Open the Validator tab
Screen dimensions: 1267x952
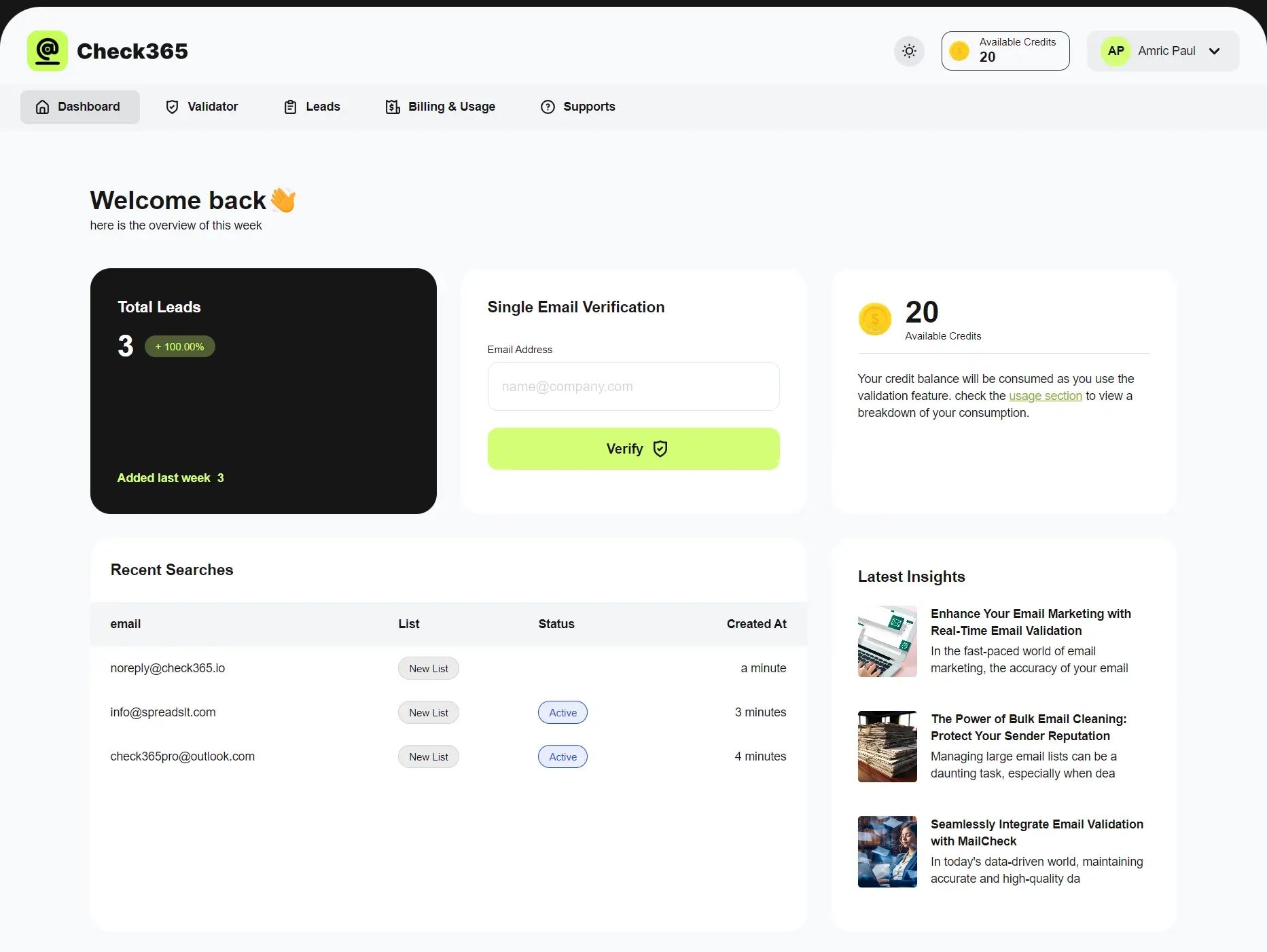[x=202, y=107]
